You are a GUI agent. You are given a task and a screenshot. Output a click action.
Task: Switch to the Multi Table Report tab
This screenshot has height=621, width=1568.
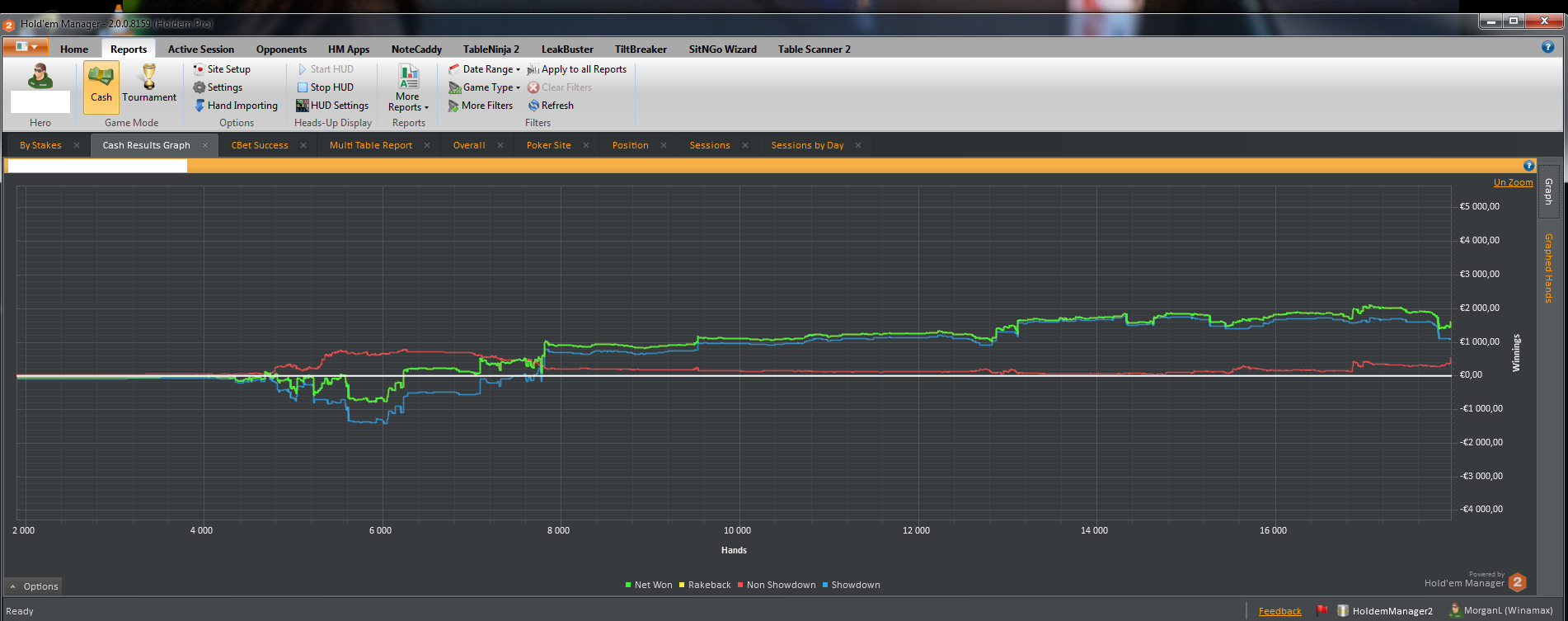371,145
